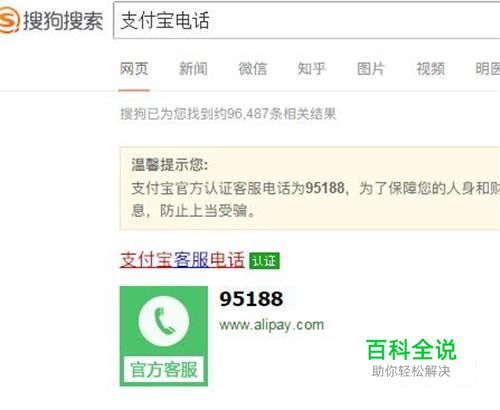This screenshot has width=500, height=410.
Task: Click the search box containing 支付宝电话
Action: coord(307,20)
